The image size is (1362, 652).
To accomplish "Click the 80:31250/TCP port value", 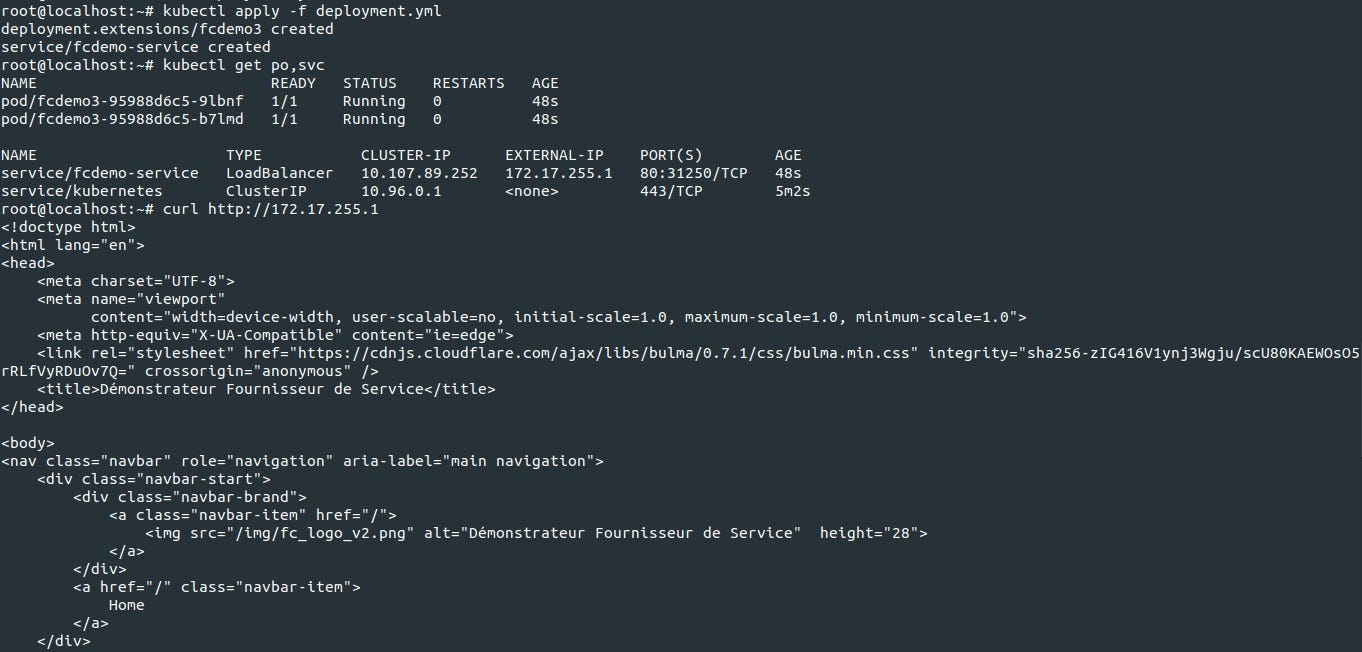I will click(x=694, y=173).
